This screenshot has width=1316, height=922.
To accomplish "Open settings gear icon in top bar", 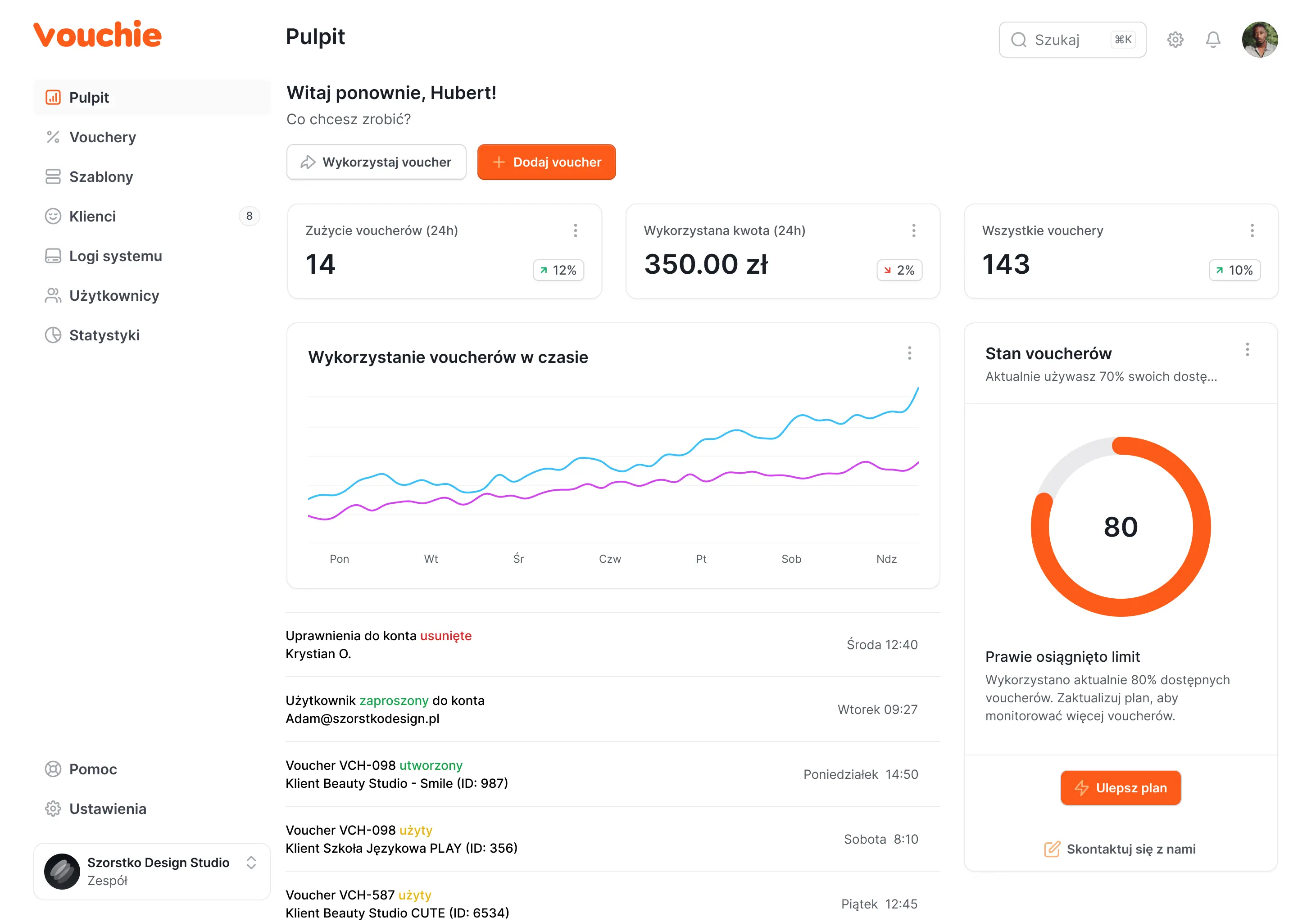I will pos(1175,40).
